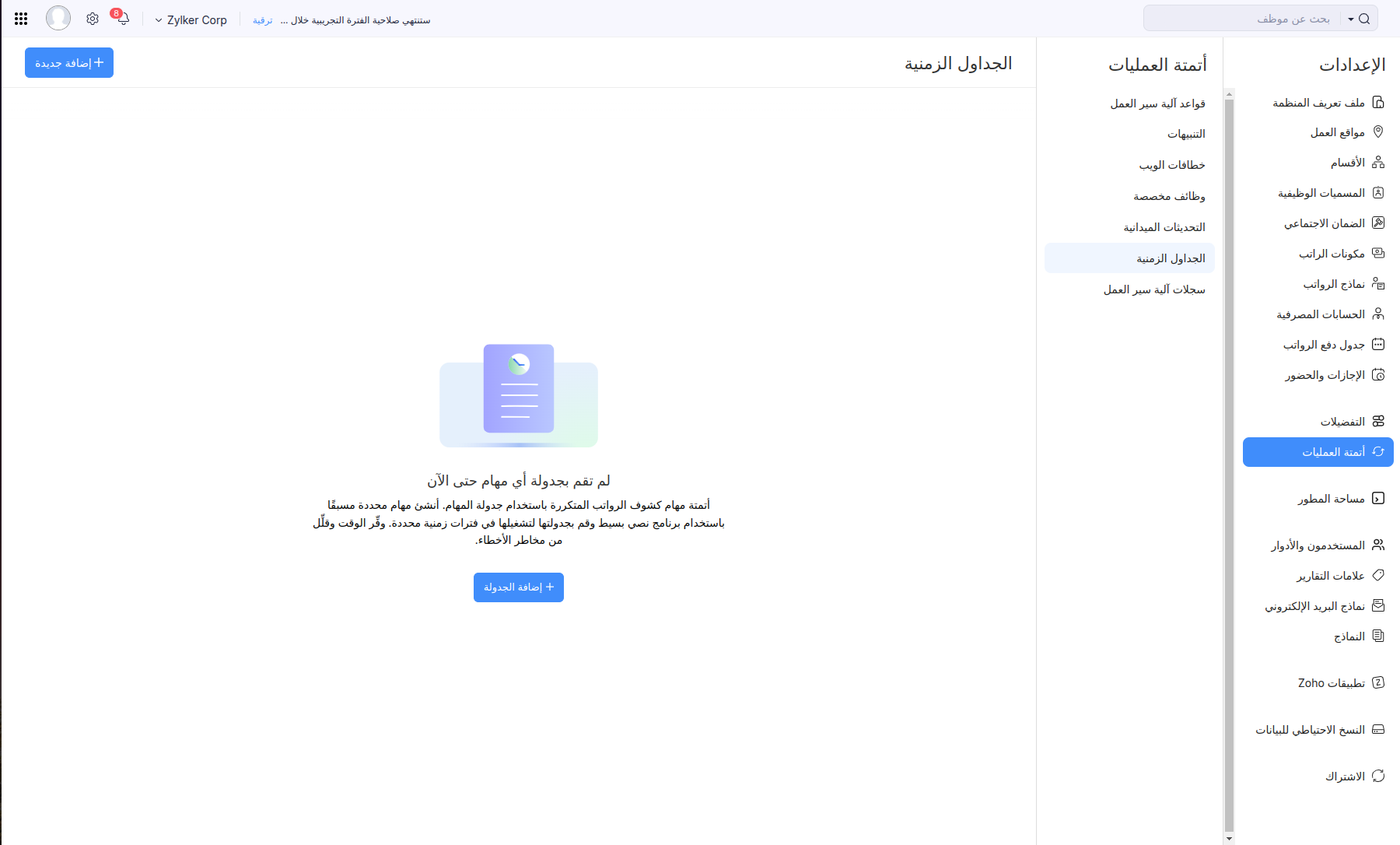Open the notifications bell
This screenshot has height=845, width=1400.
(122, 19)
